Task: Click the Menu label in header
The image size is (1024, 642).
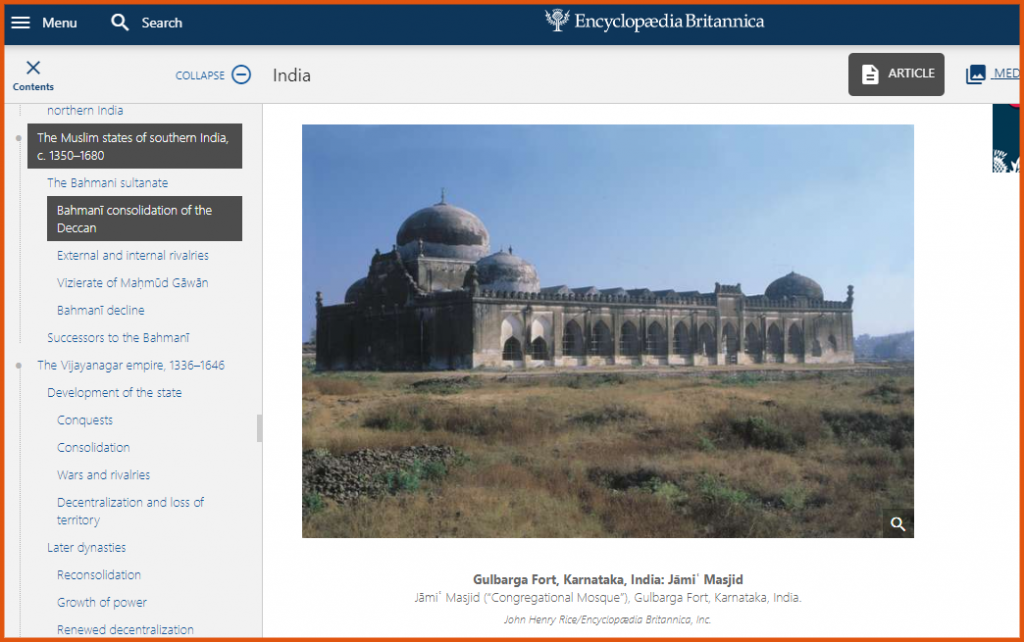Action: click(x=59, y=23)
